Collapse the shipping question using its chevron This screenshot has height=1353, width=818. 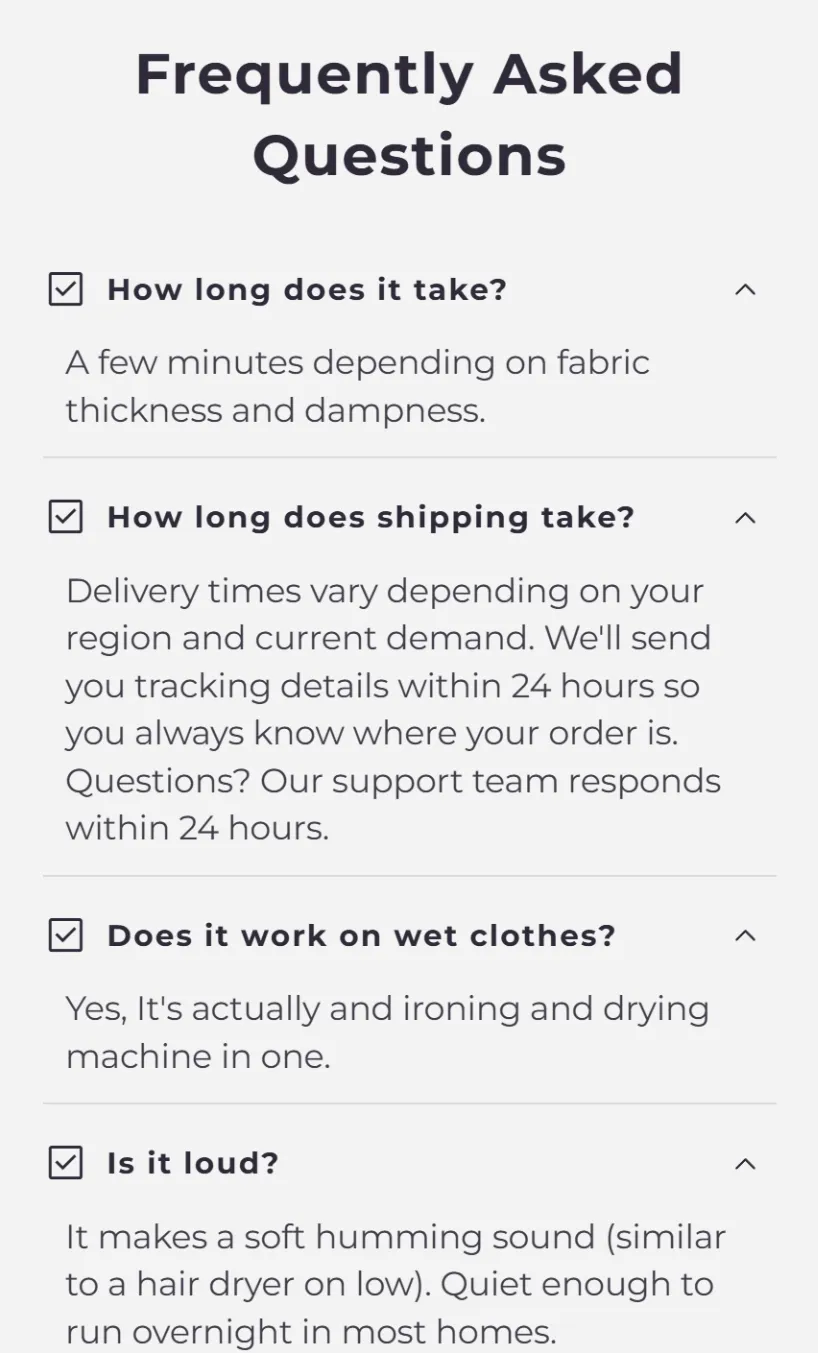[x=745, y=517]
